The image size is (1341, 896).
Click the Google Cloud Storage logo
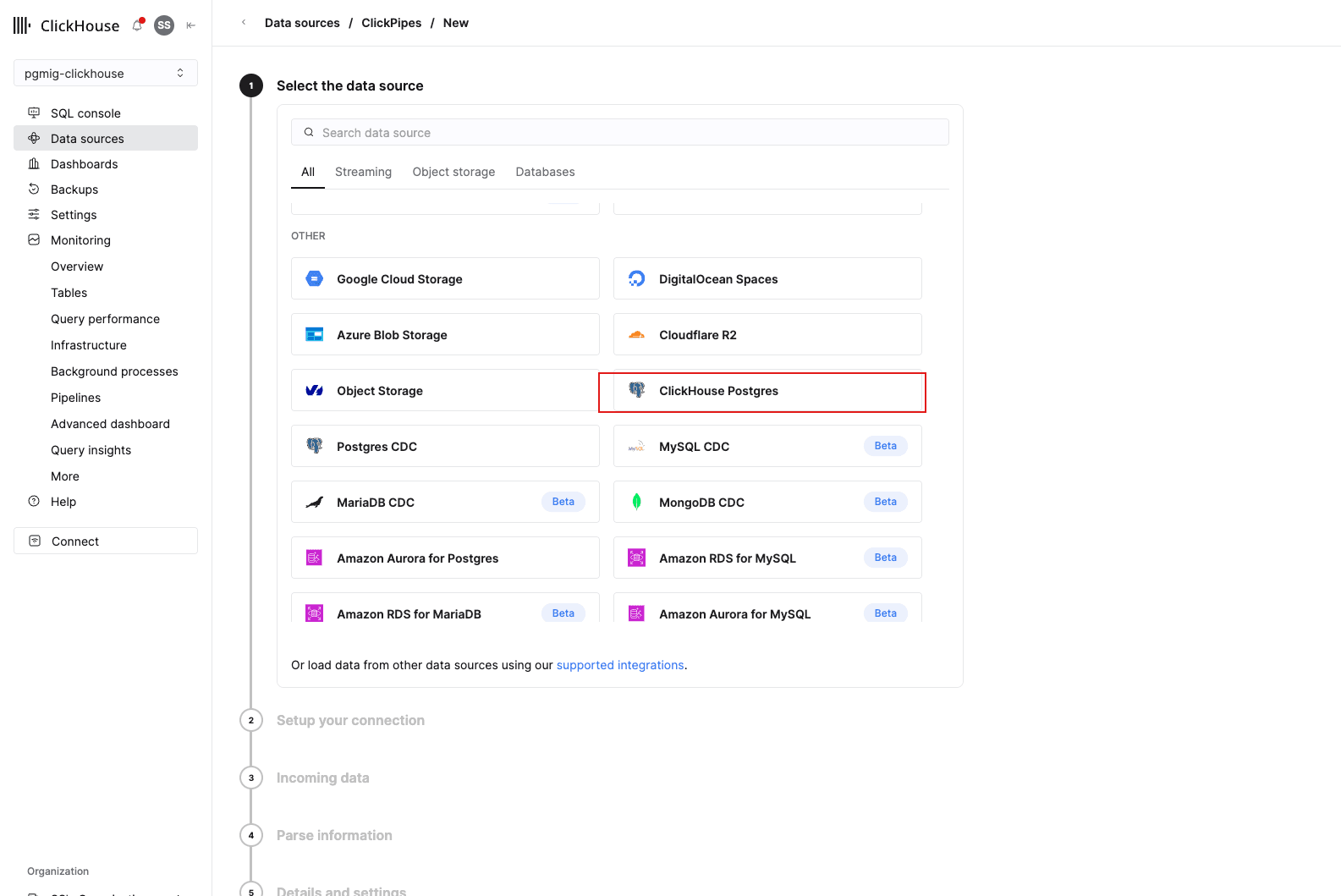point(315,278)
